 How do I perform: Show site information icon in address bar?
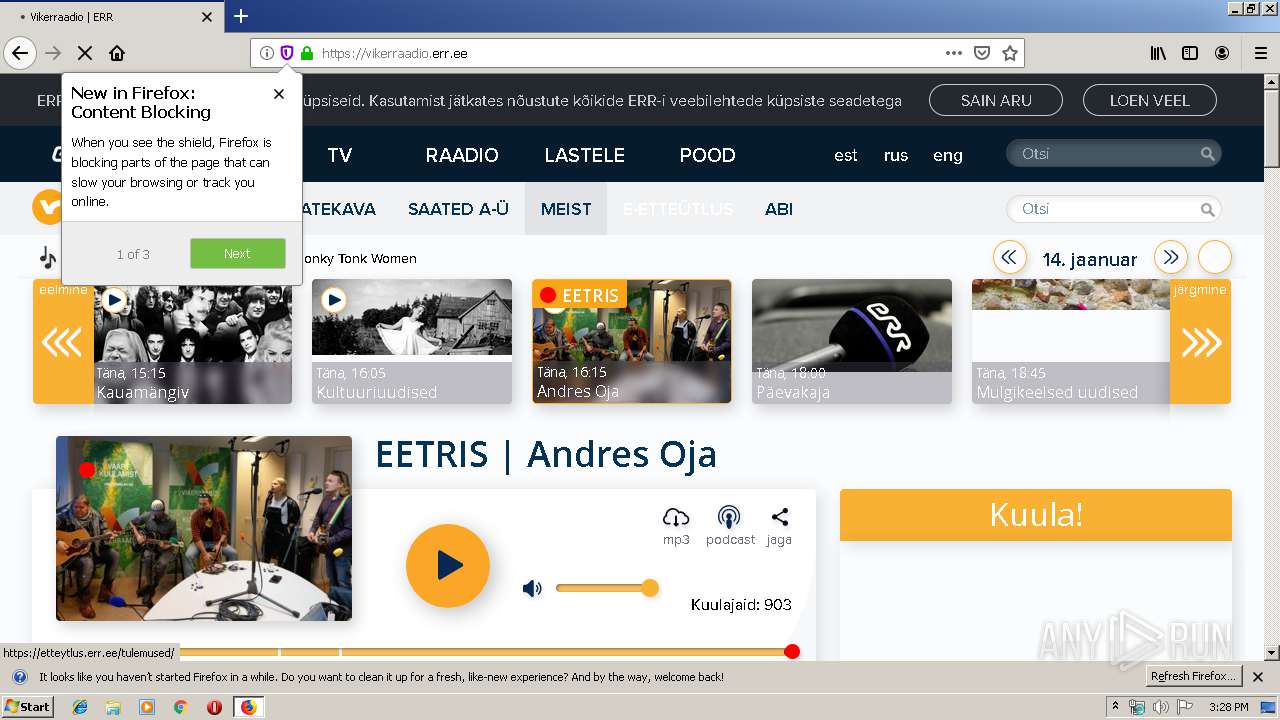267,53
